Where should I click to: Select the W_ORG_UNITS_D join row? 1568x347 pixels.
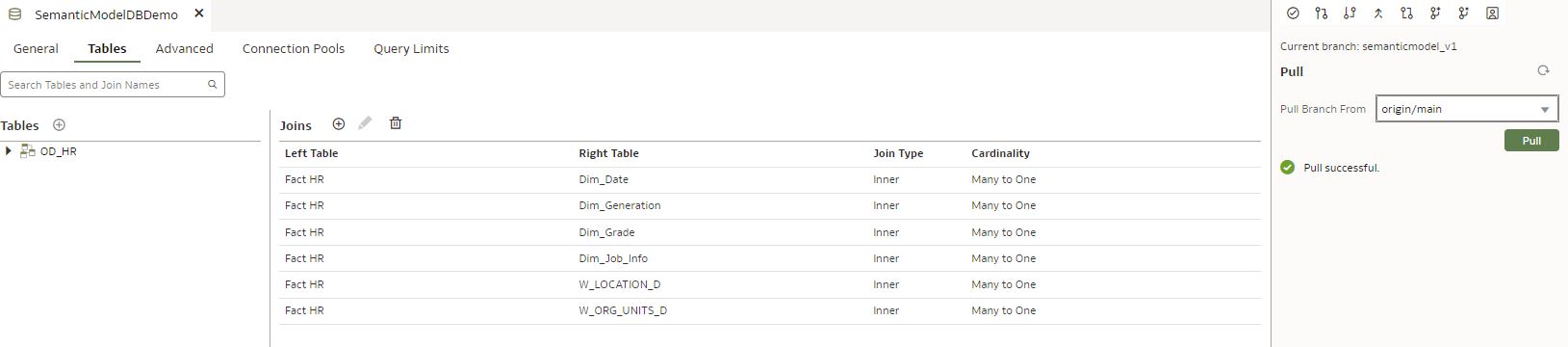pos(770,310)
